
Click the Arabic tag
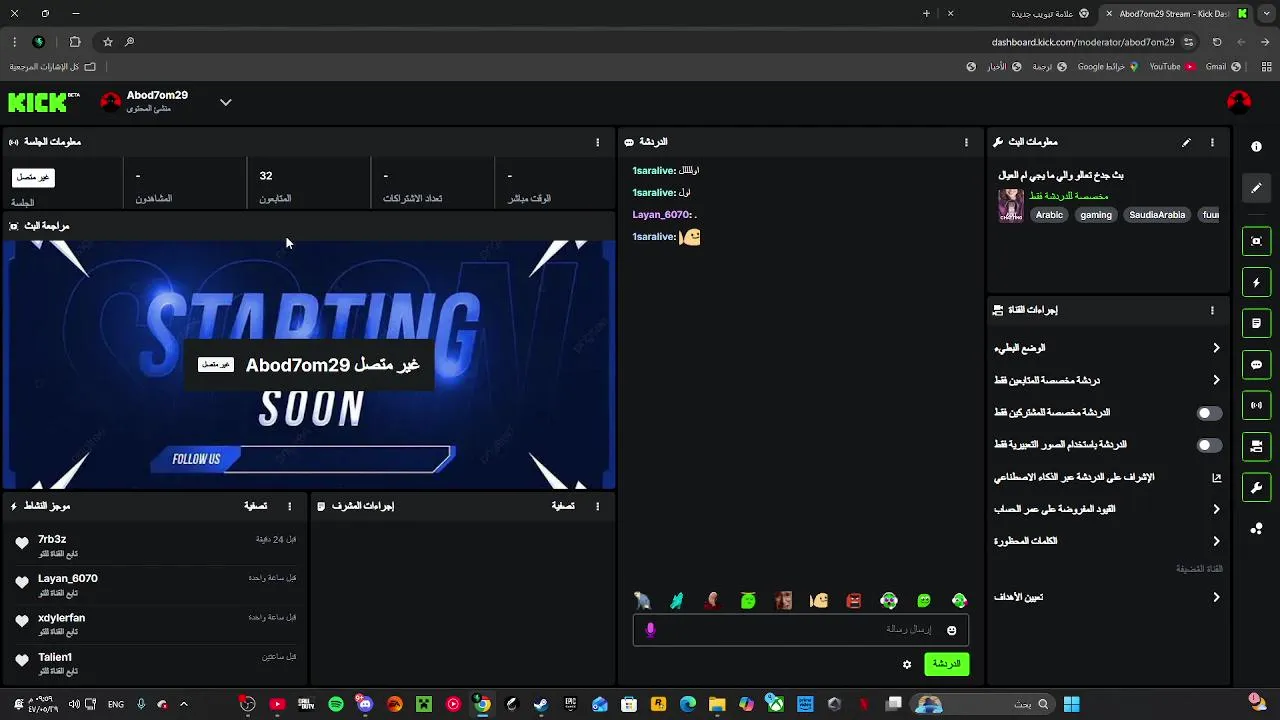1049,215
